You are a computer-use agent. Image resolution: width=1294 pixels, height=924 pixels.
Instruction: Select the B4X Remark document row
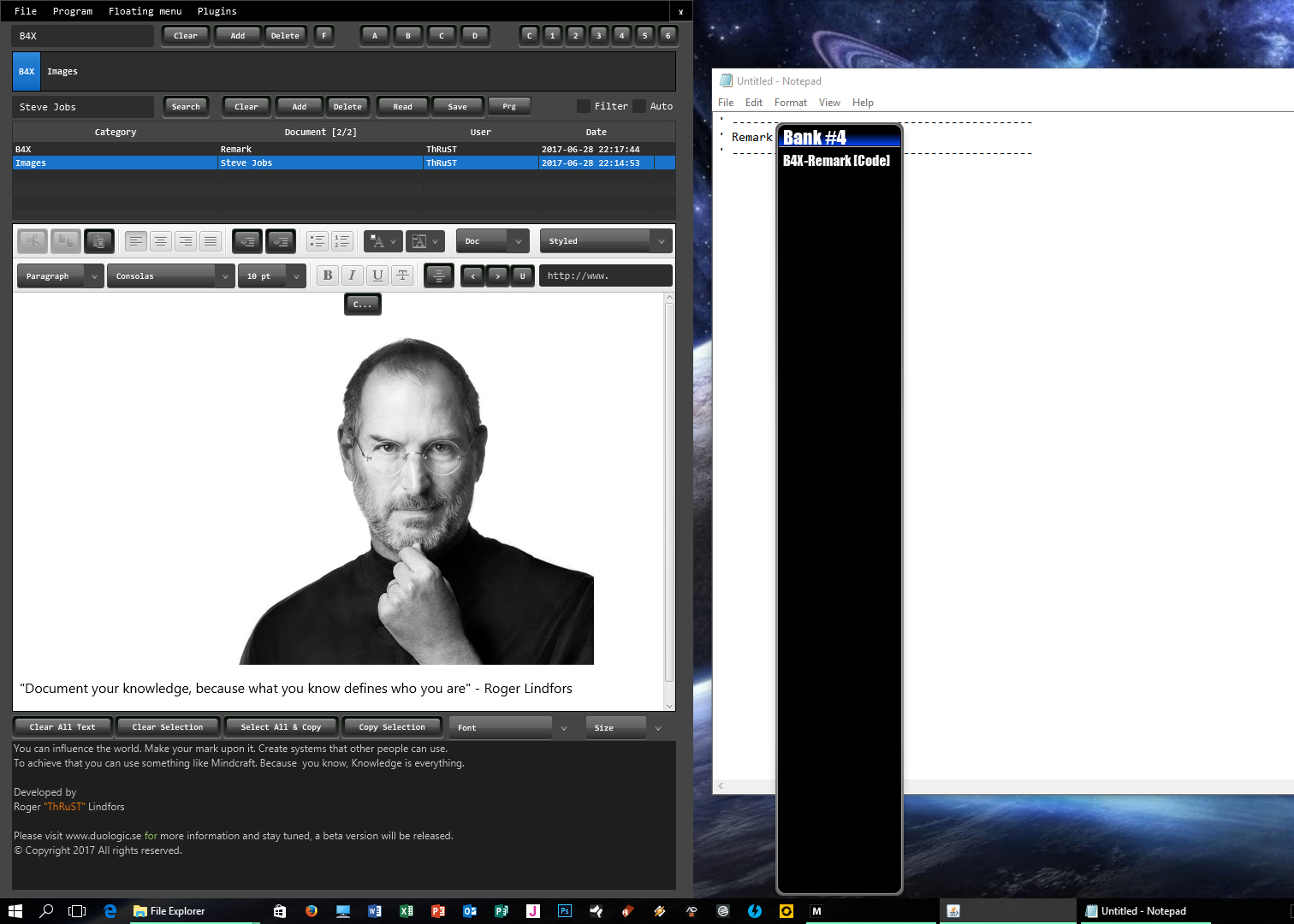point(344,149)
